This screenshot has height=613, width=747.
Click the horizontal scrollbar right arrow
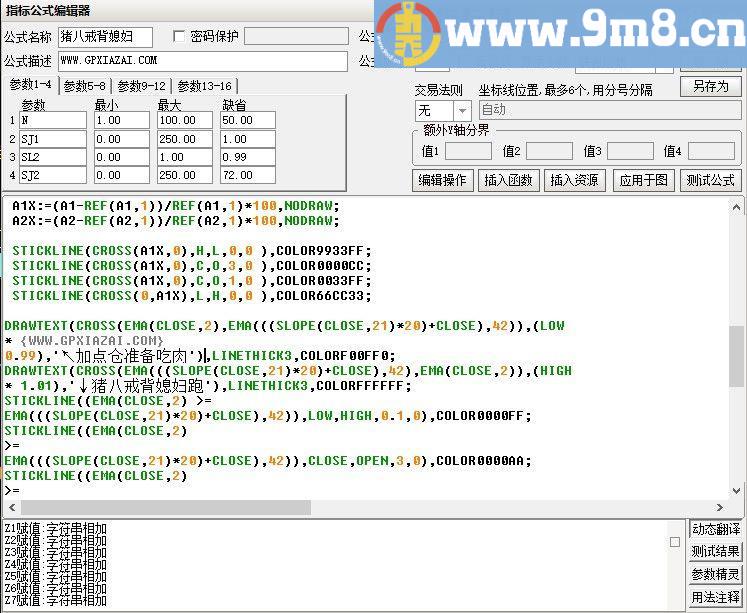[x=719, y=508]
